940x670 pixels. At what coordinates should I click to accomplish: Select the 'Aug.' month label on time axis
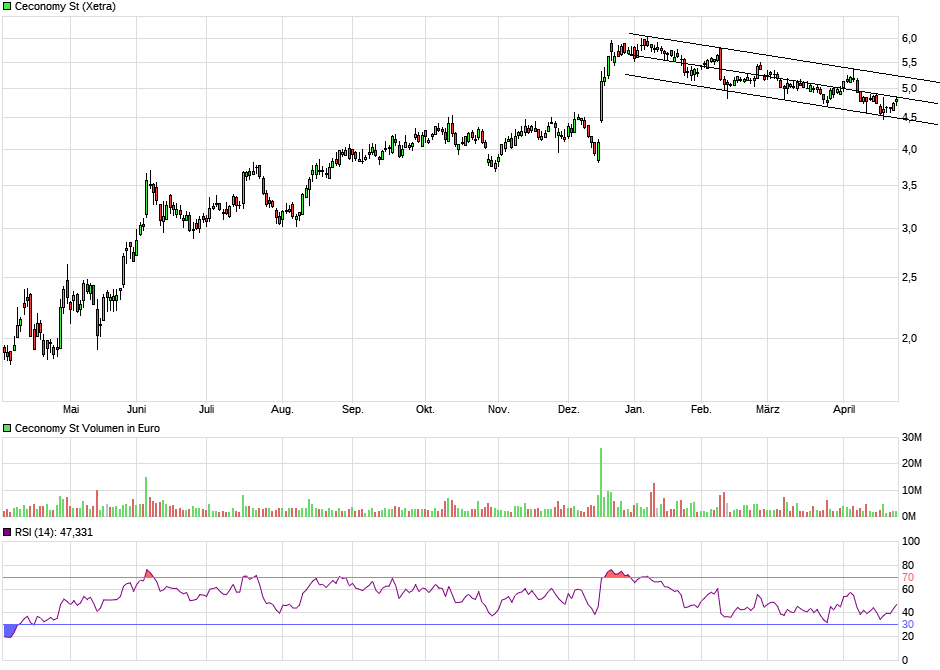click(282, 409)
